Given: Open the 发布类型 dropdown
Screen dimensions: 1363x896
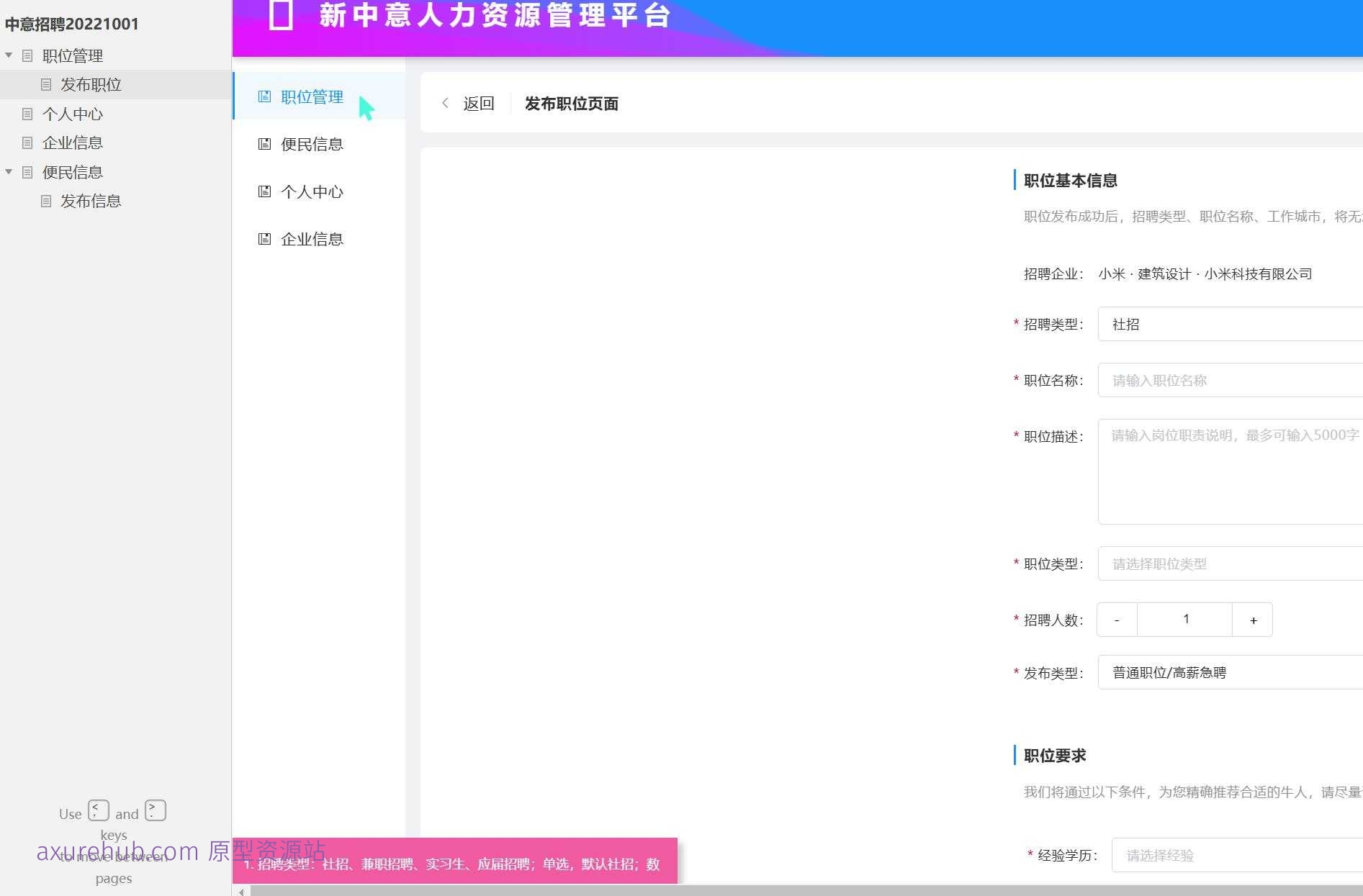Looking at the screenshot, I should 1230,672.
